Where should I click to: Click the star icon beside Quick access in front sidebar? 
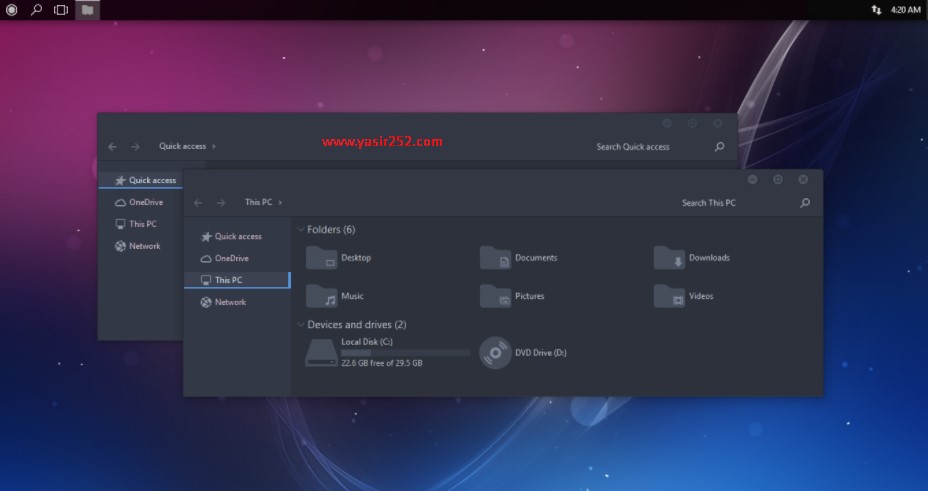point(206,237)
